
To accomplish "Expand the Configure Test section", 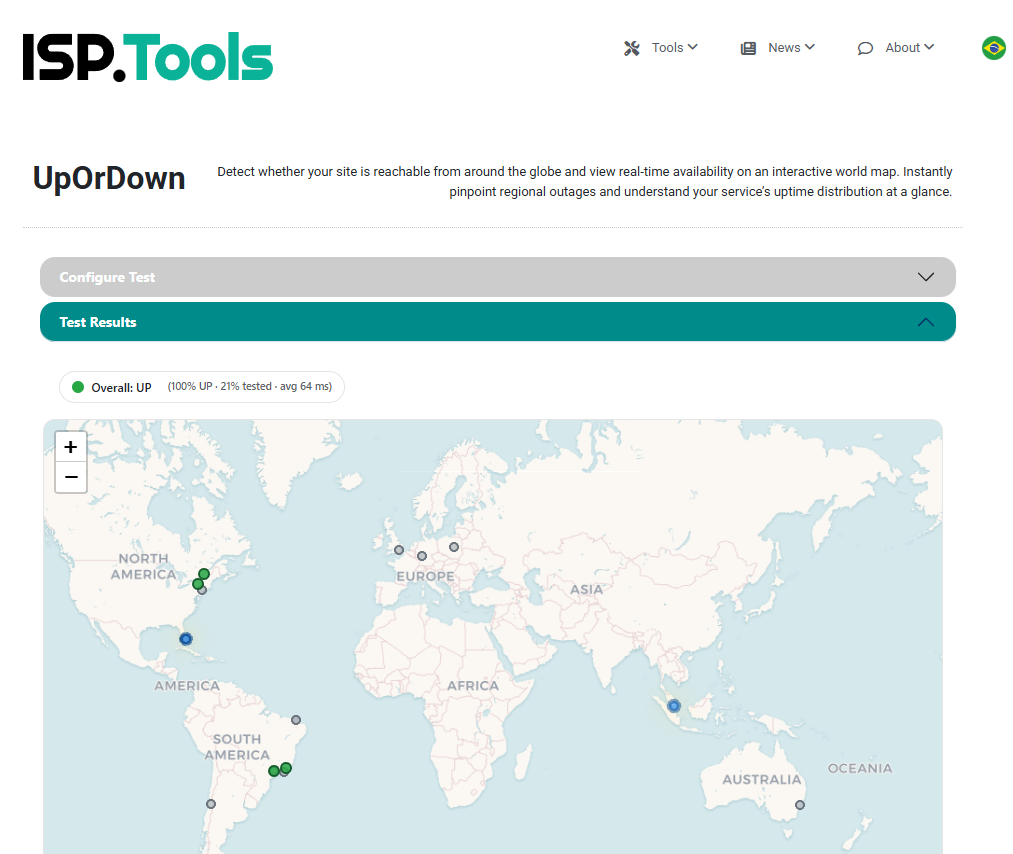I will point(497,277).
